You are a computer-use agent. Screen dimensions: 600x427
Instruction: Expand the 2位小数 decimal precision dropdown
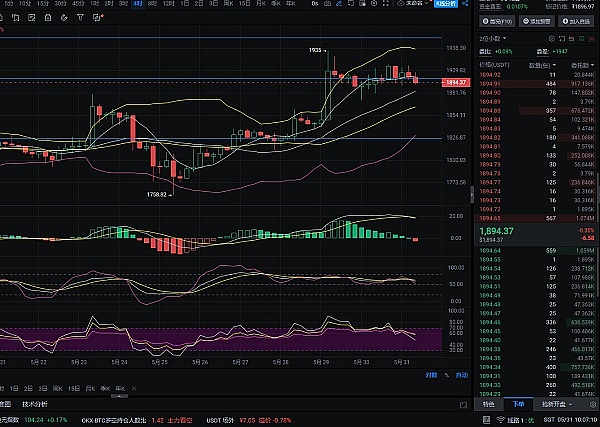(494, 36)
